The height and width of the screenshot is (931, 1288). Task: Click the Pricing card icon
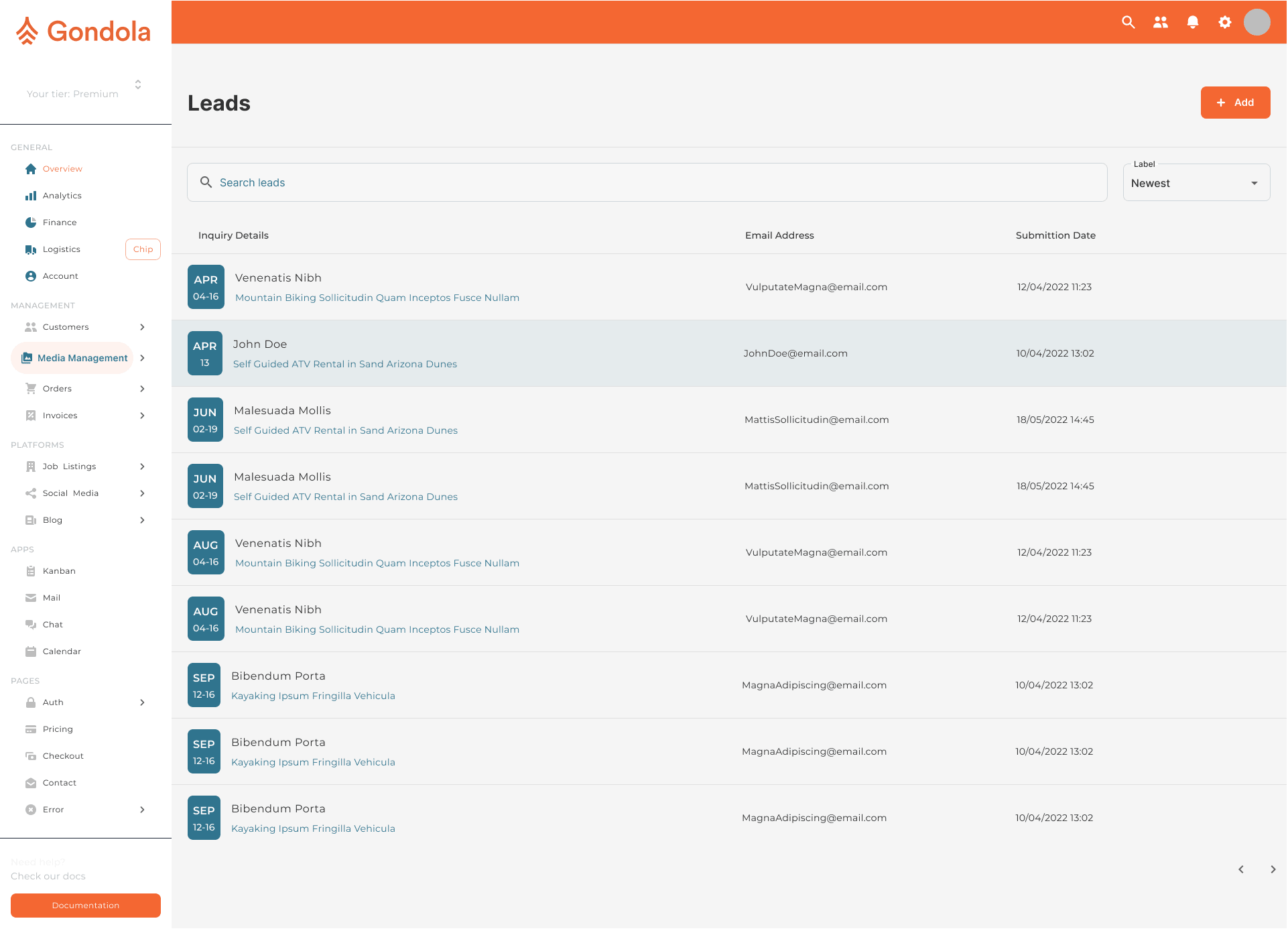click(x=31, y=729)
